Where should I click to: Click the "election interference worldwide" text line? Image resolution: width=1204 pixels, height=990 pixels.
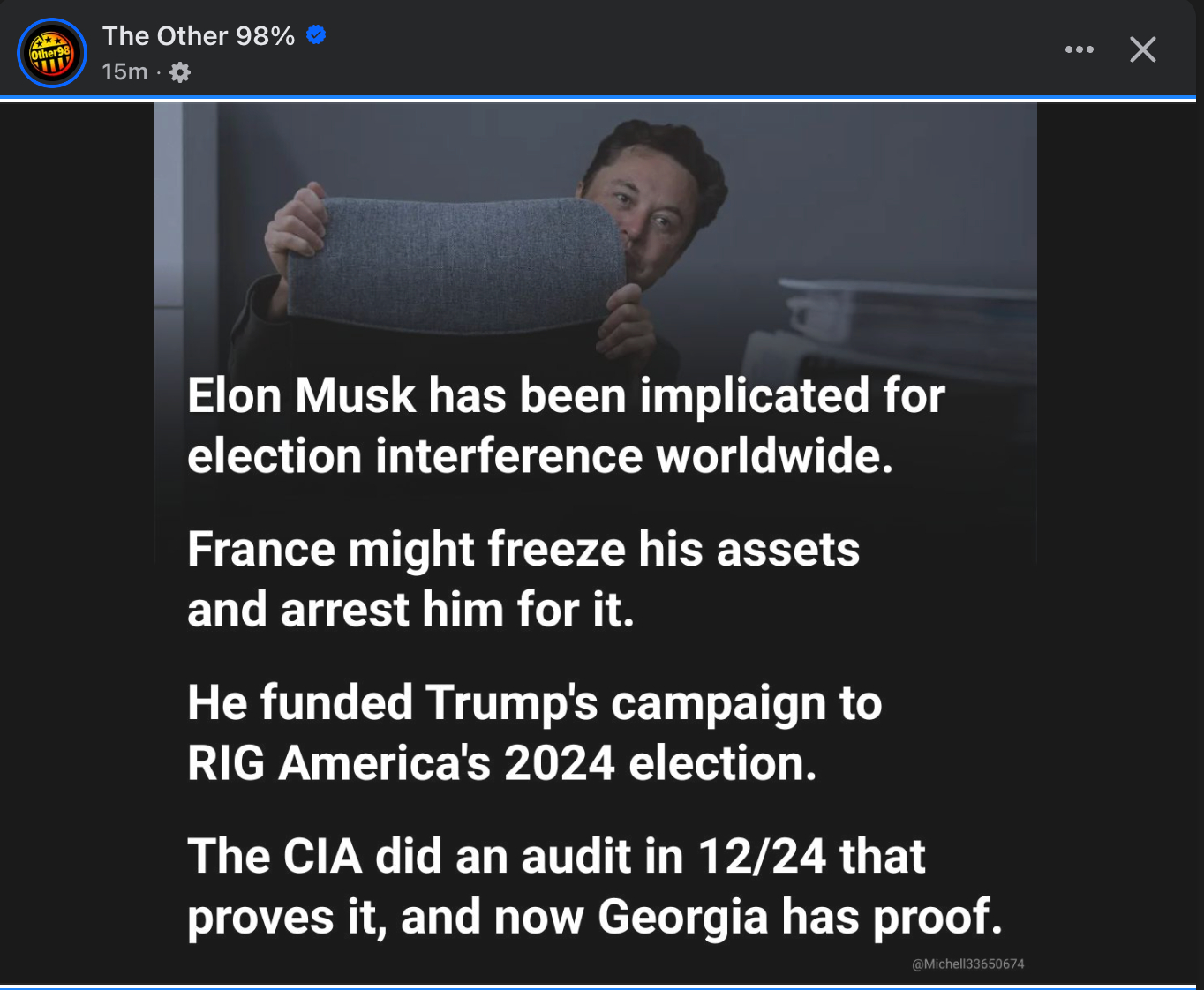pyautogui.click(x=540, y=456)
